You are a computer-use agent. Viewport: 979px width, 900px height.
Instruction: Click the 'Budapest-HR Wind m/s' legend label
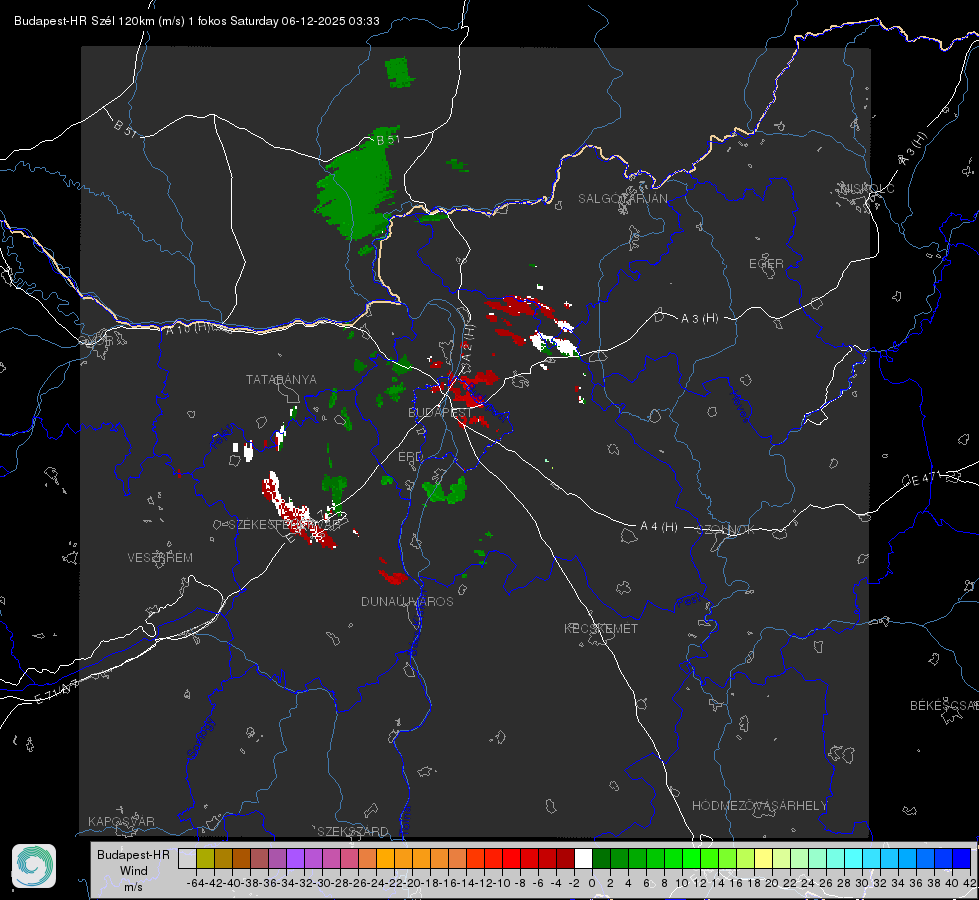click(x=133, y=871)
